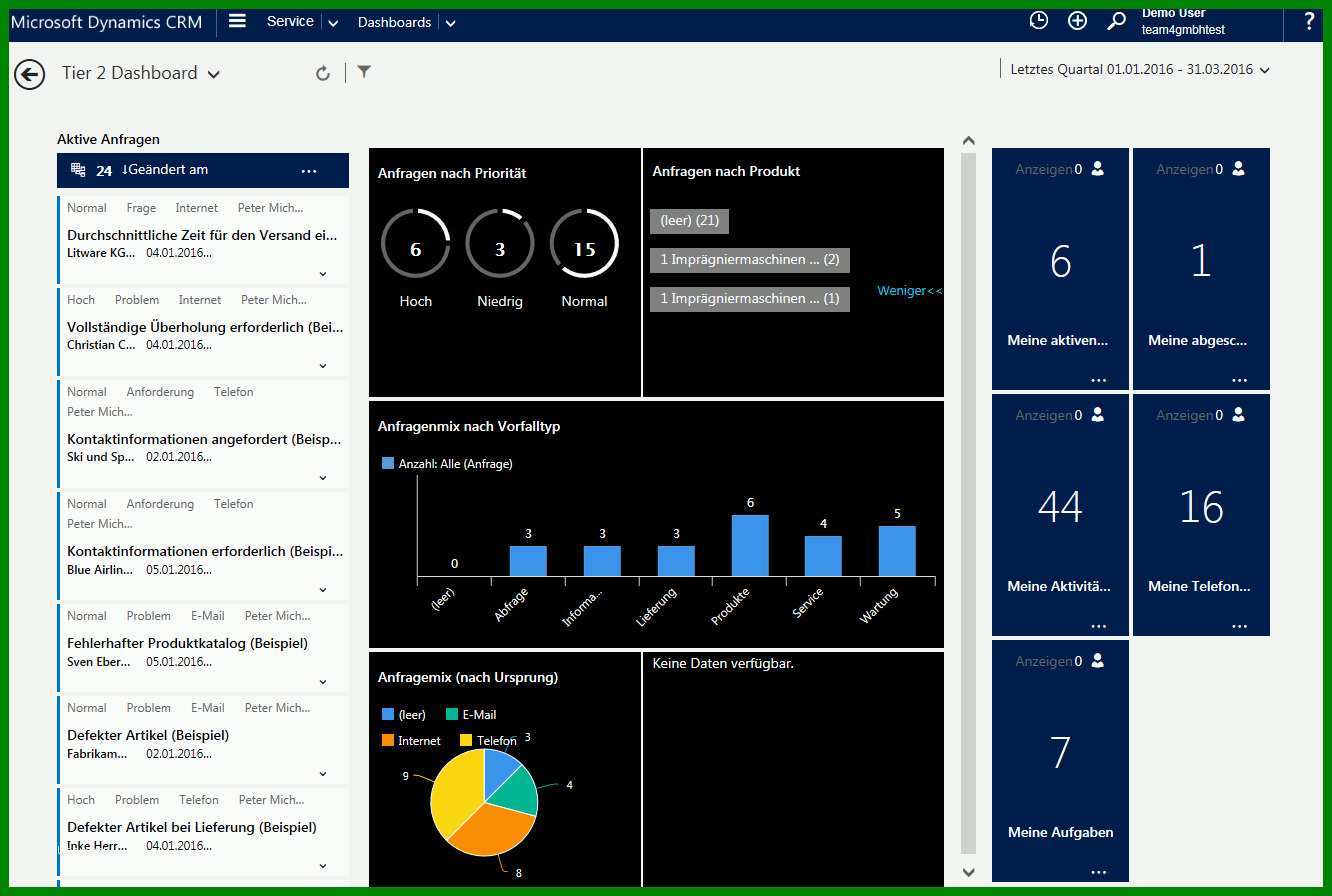Open Kontaktinformationen erforderlich case
The height and width of the screenshot is (896, 1332).
(204, 551)
